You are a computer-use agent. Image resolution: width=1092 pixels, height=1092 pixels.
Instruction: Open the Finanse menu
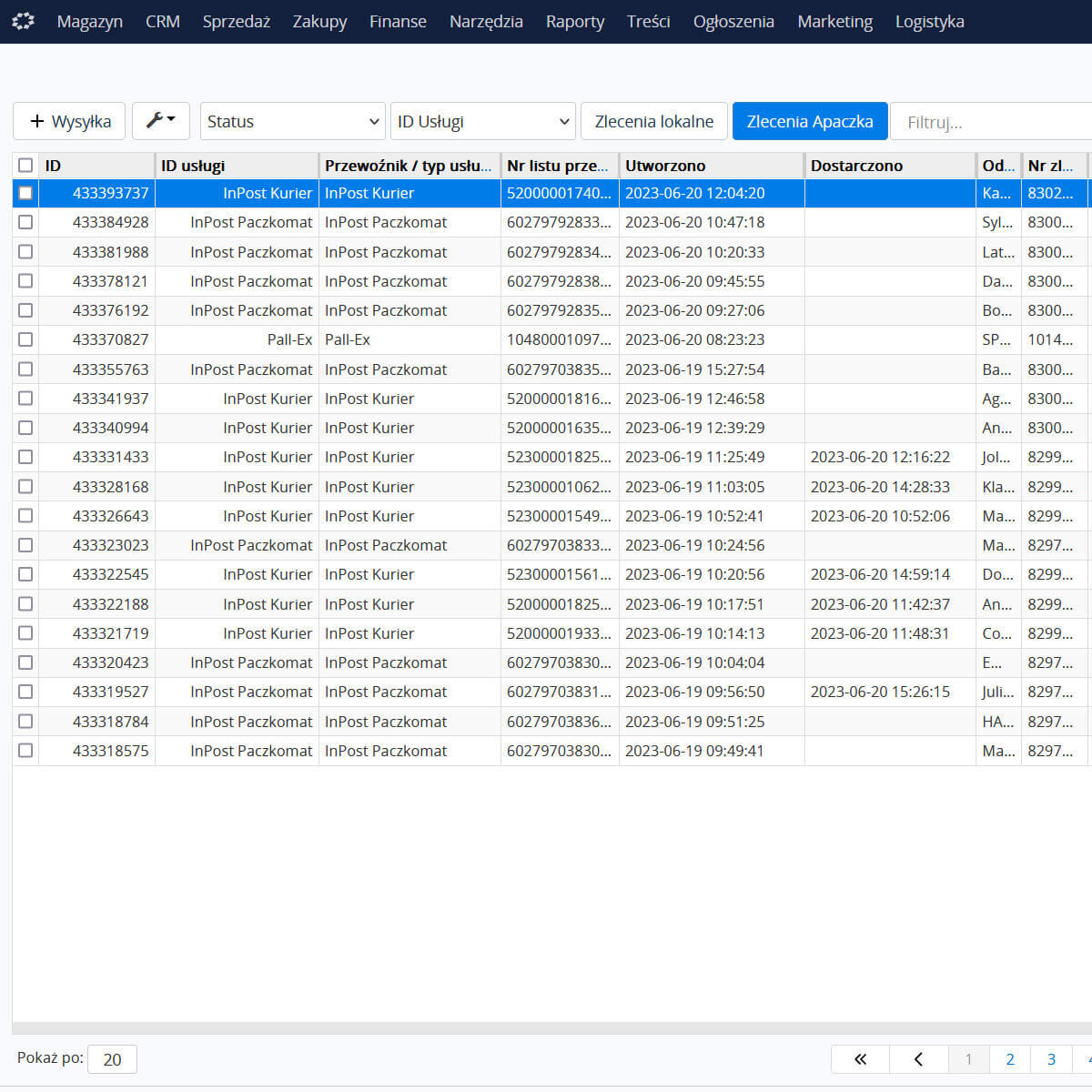pos(398,22)
